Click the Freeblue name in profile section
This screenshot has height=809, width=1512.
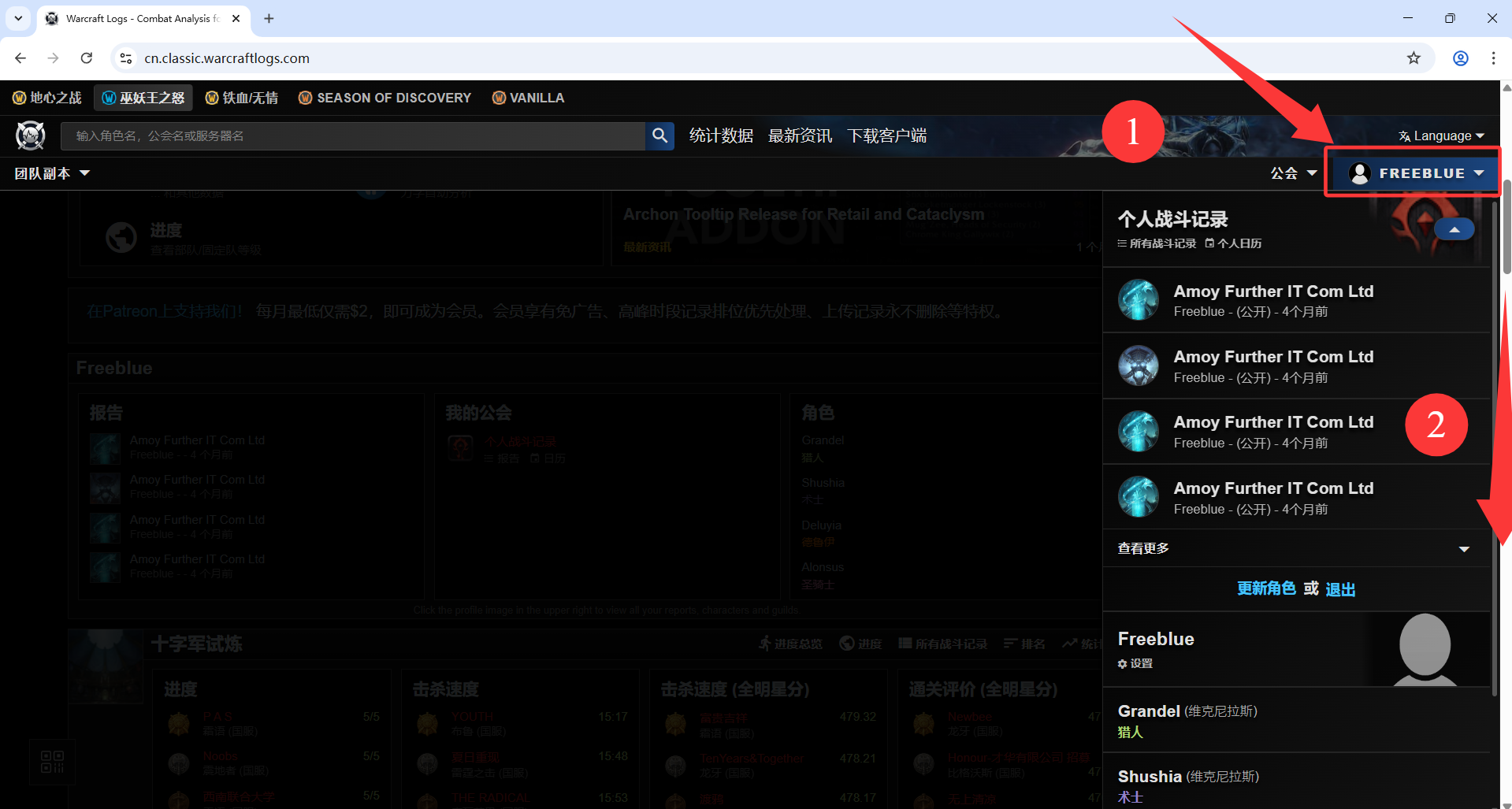click(x=1156, y=639)
